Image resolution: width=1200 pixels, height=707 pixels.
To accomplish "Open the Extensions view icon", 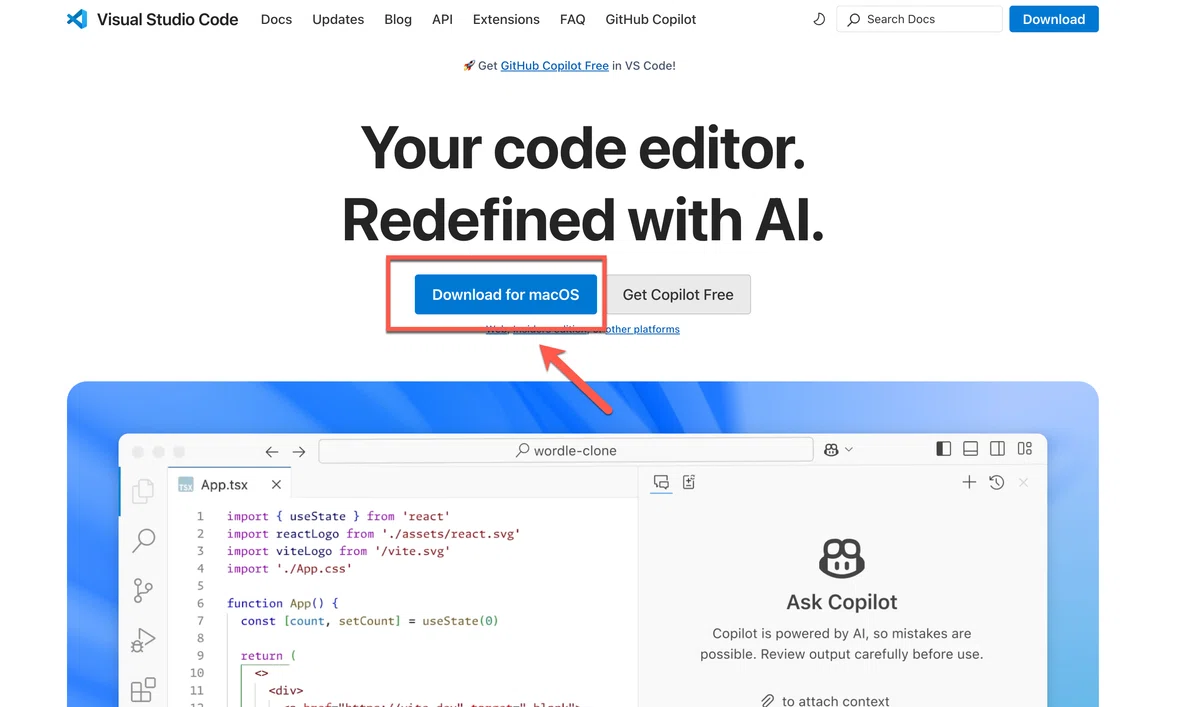I will pos(144,689).
